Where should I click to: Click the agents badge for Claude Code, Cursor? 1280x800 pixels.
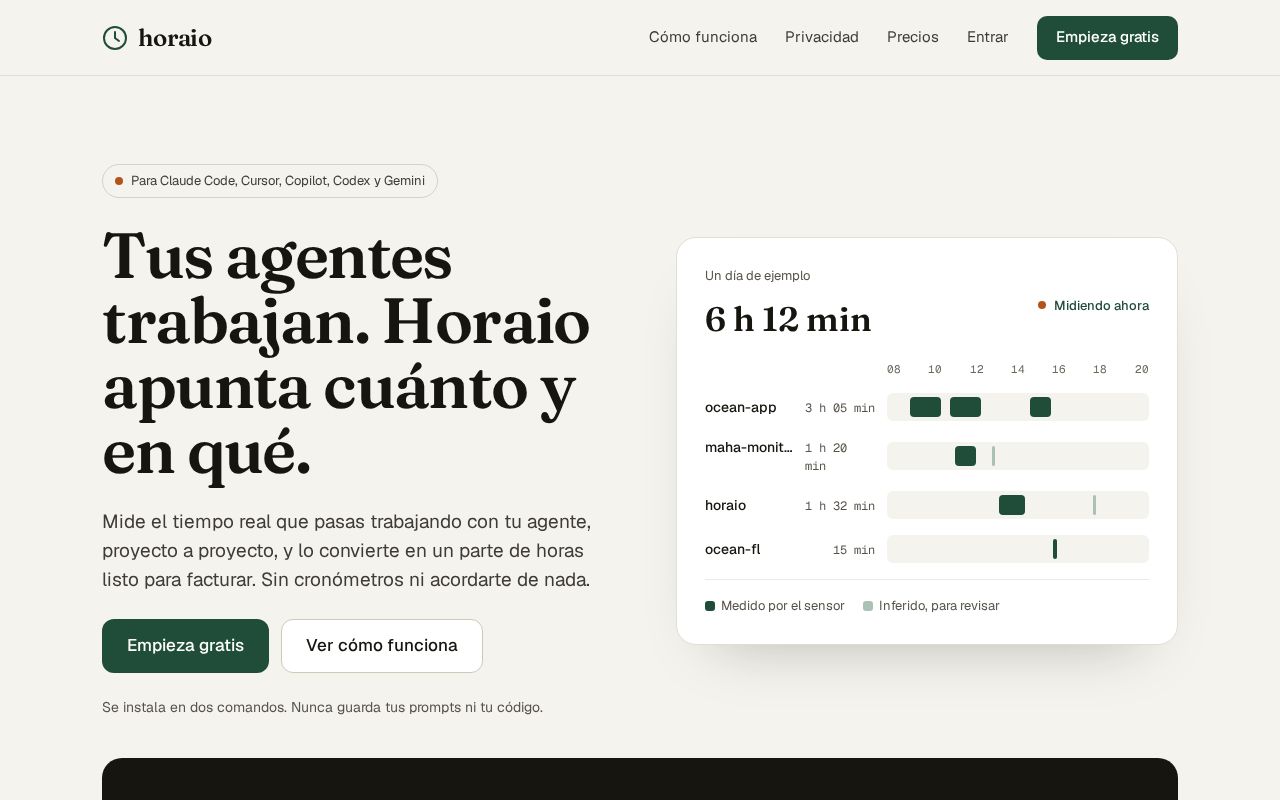pos(270,181)
